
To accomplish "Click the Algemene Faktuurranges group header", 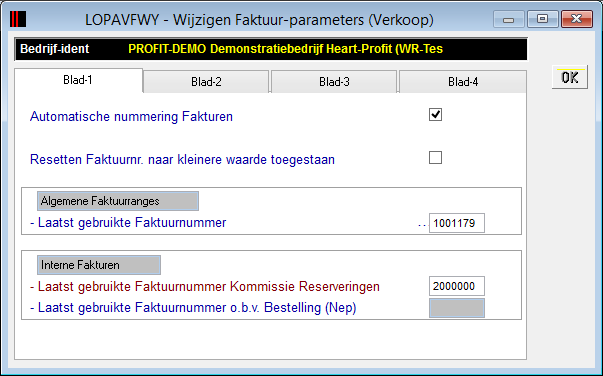I will tap(118, 201).
